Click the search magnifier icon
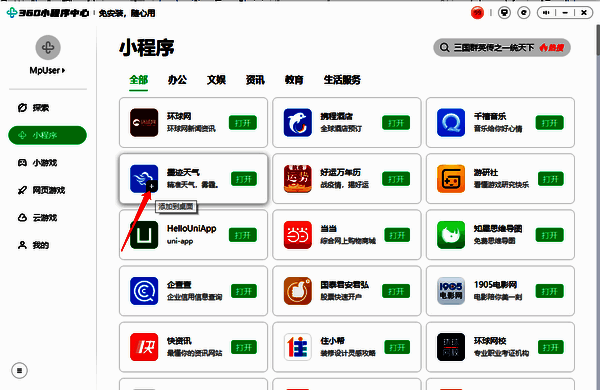The height and width of the screenshot is (390, 600). pyautogui.click(x=444, y=47)
